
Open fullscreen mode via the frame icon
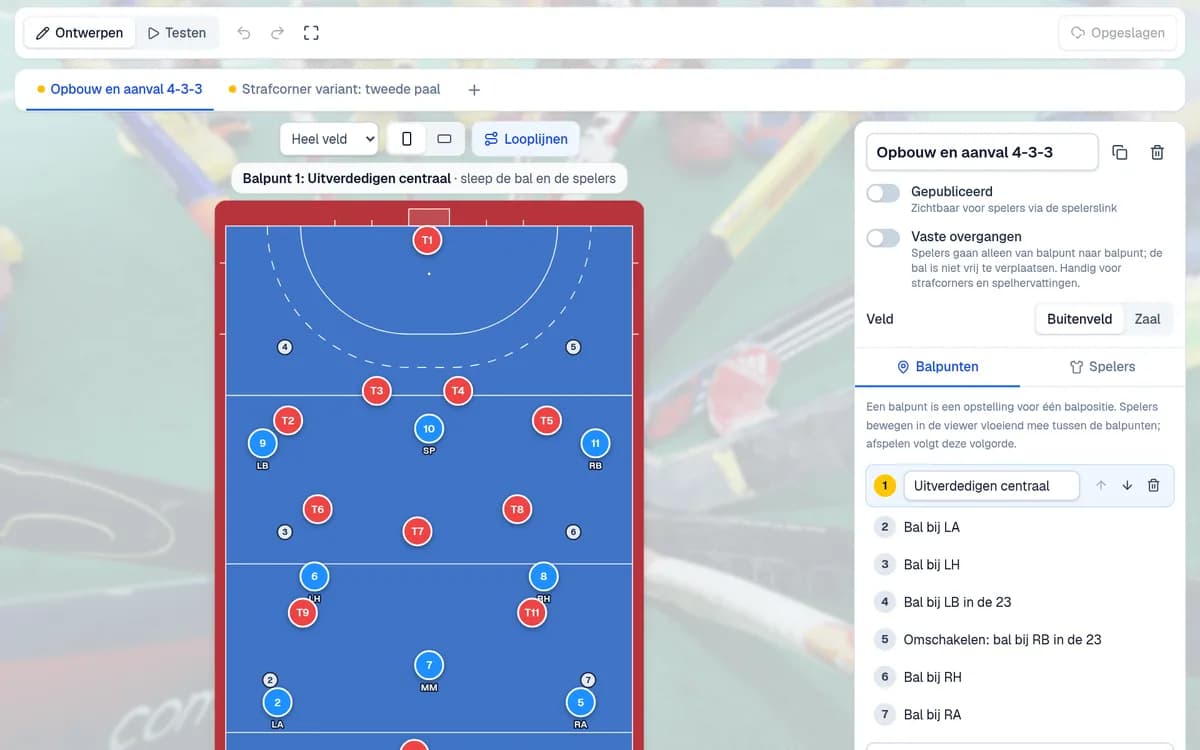click(x=311, y=33)
